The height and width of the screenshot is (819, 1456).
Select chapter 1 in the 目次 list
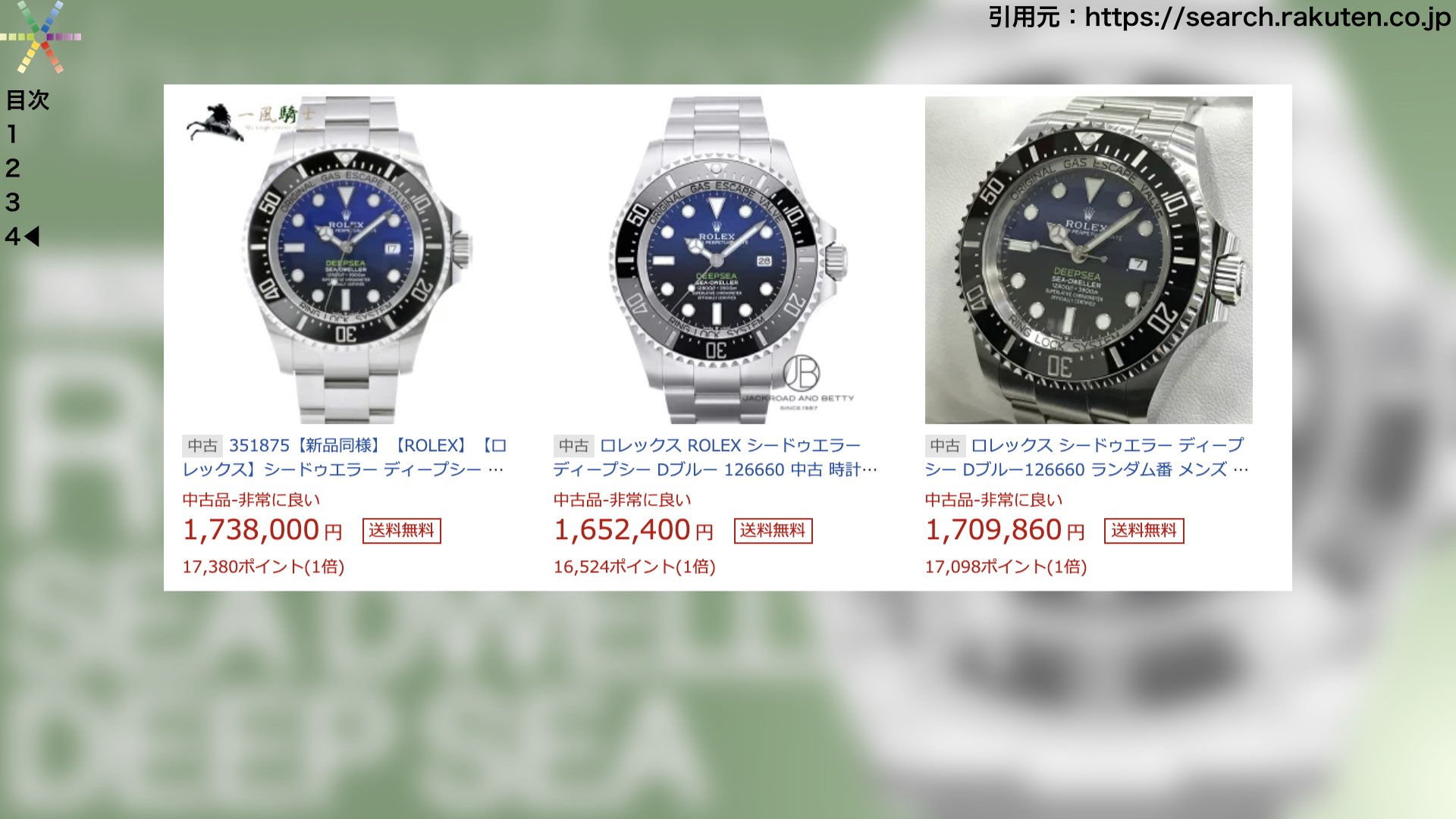tap(11, 134)
